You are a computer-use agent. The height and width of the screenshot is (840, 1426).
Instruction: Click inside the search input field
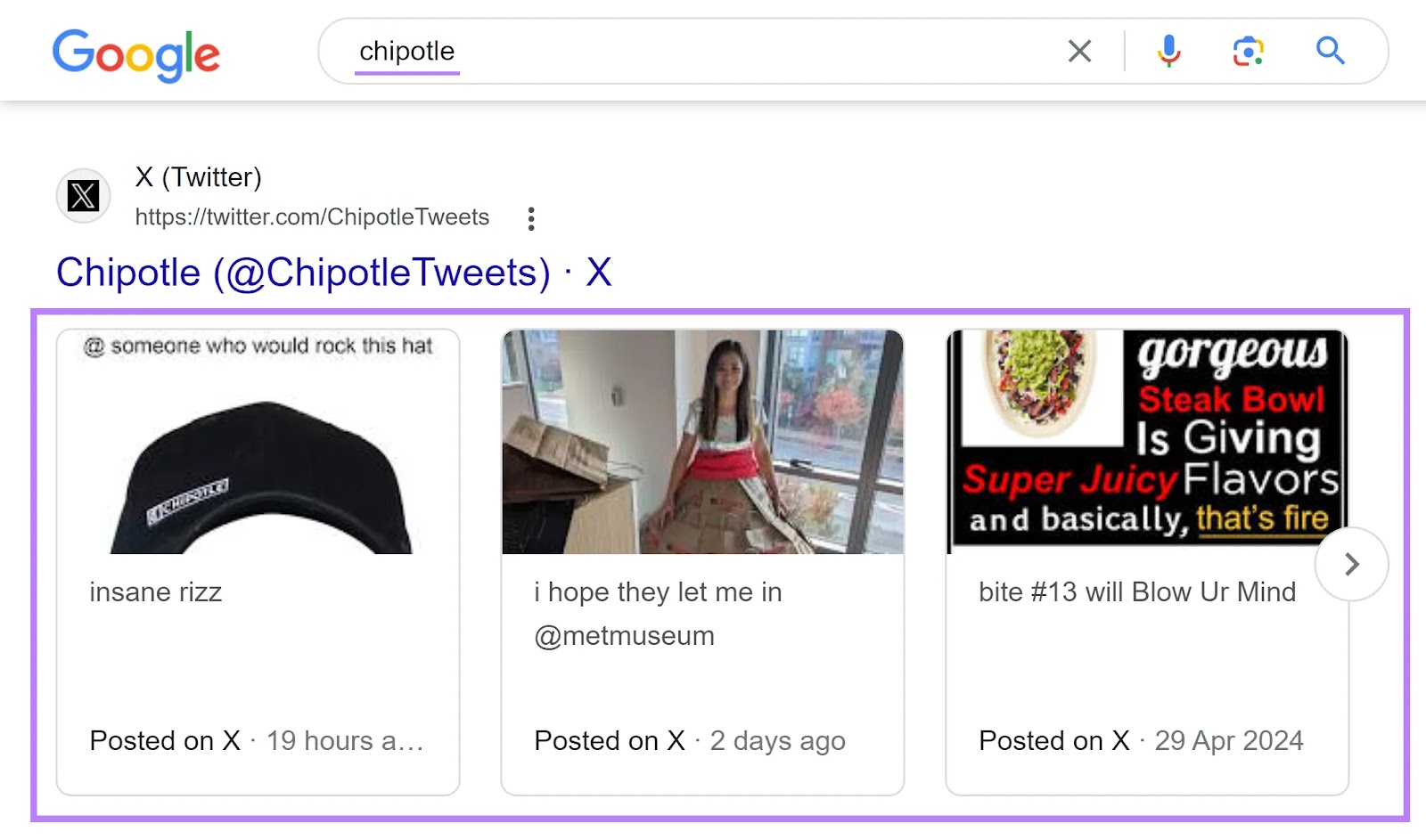pyautogui.click(x=713, y=51)
